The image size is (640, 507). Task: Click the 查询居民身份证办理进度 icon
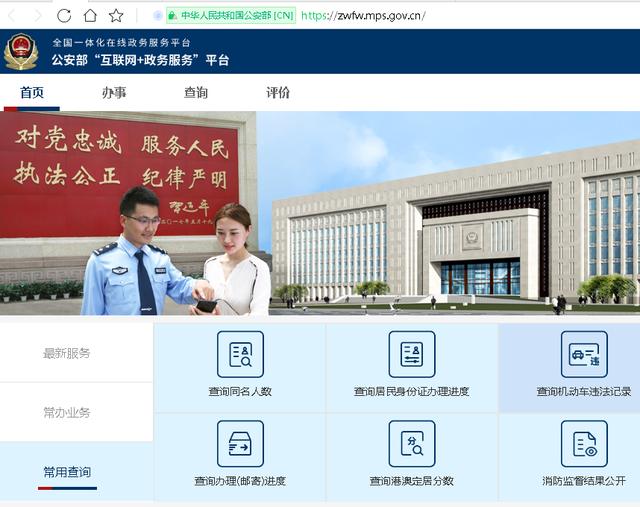click(412, 354)
